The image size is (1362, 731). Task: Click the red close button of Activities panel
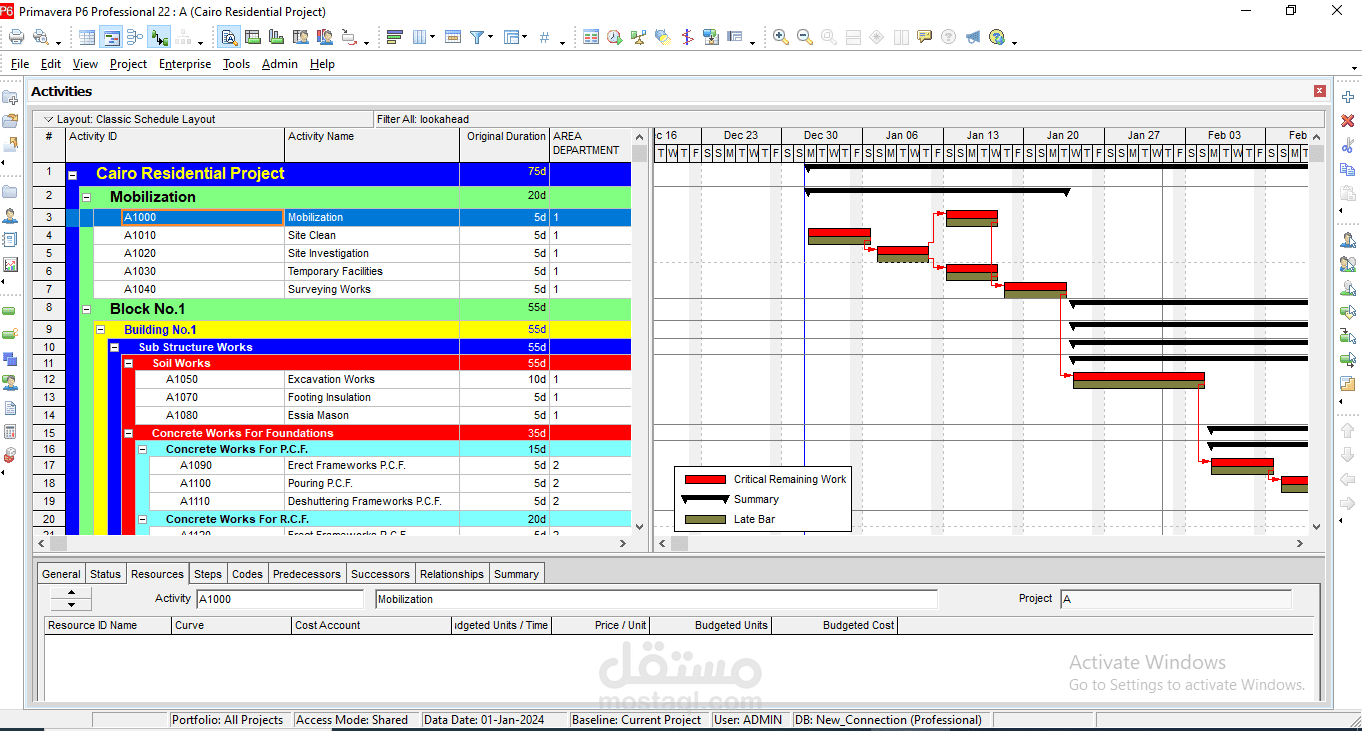point(1320,91)
